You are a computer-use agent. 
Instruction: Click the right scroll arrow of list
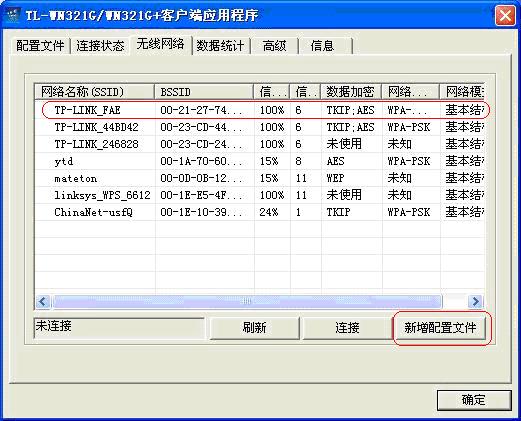475,302
